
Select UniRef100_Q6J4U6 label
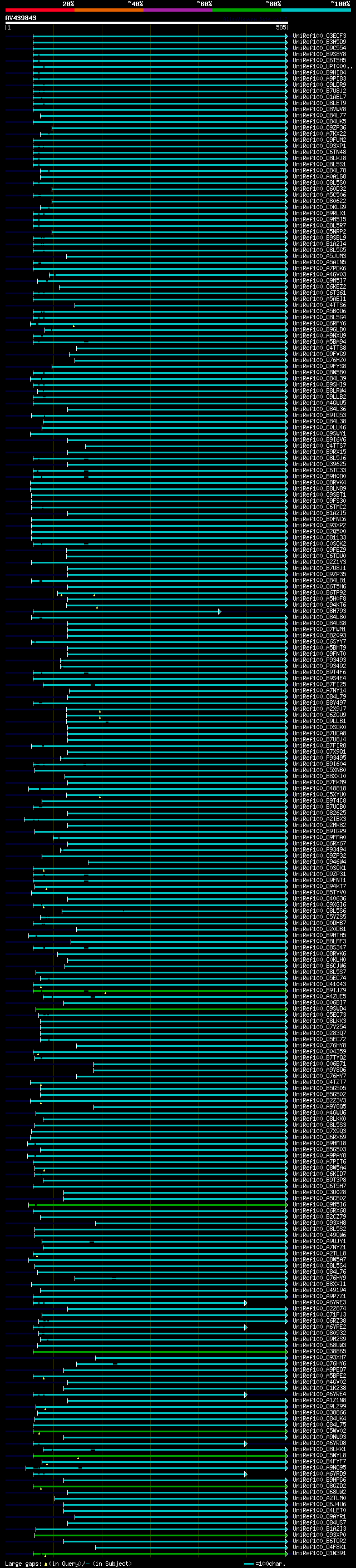pyautogui.click(x=319, y=1504)
